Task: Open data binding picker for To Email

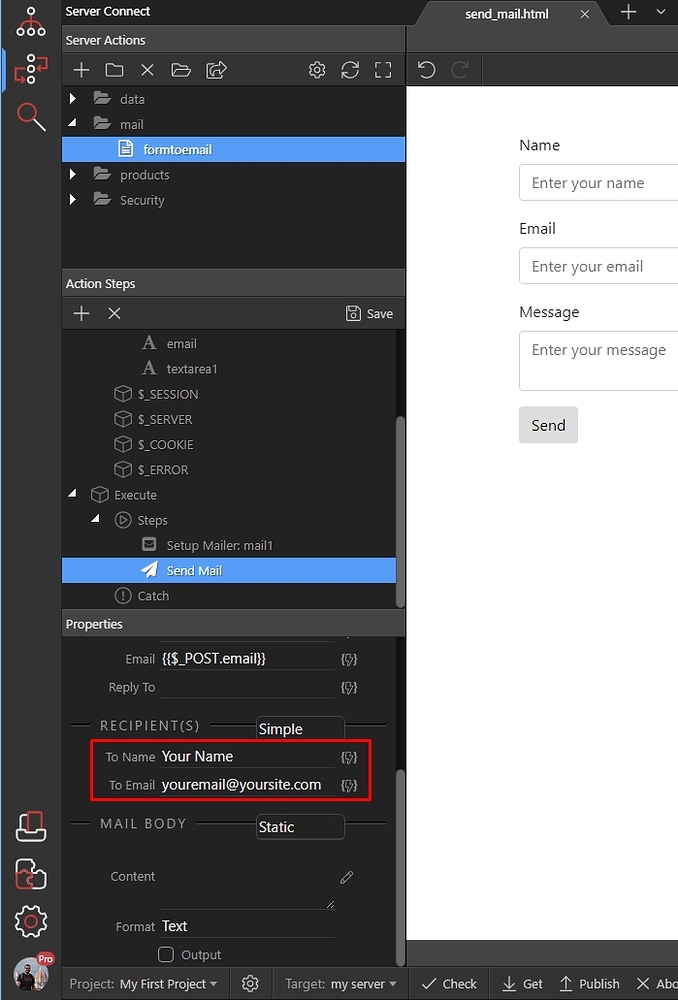Action: click(349, 785)
